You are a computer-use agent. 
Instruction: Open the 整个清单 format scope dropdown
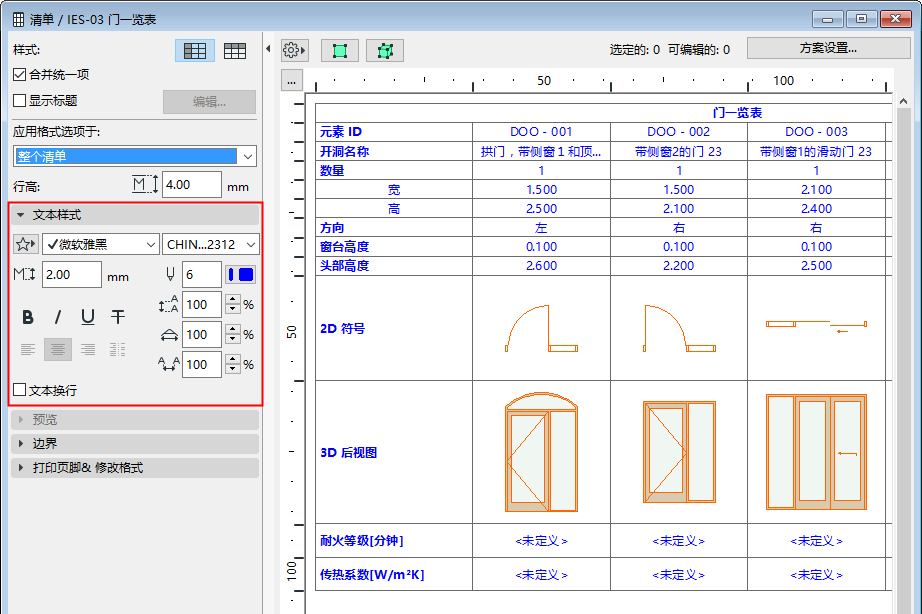[x=135, y=156]
